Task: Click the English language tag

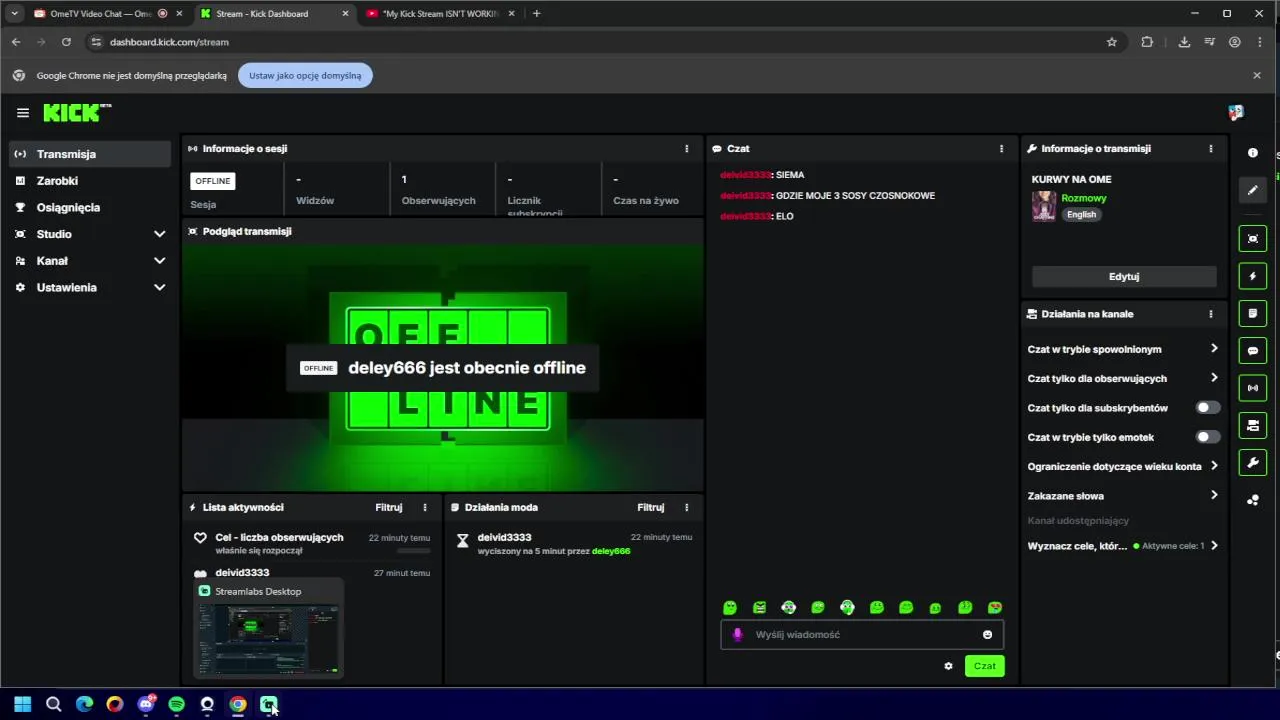Action: pos(1081,215)
